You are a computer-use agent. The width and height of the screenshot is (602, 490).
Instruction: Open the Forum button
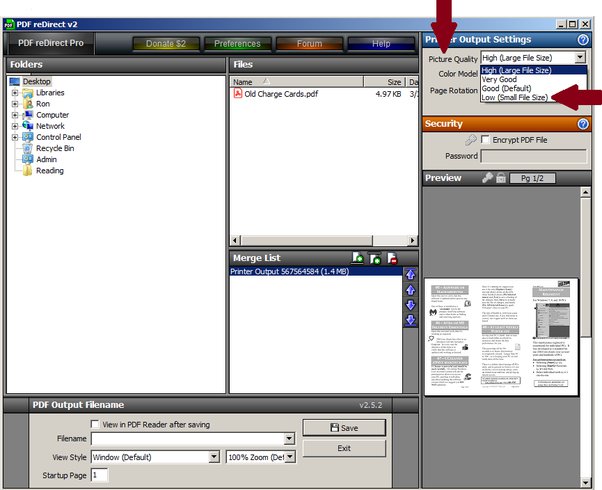point(309,44)
